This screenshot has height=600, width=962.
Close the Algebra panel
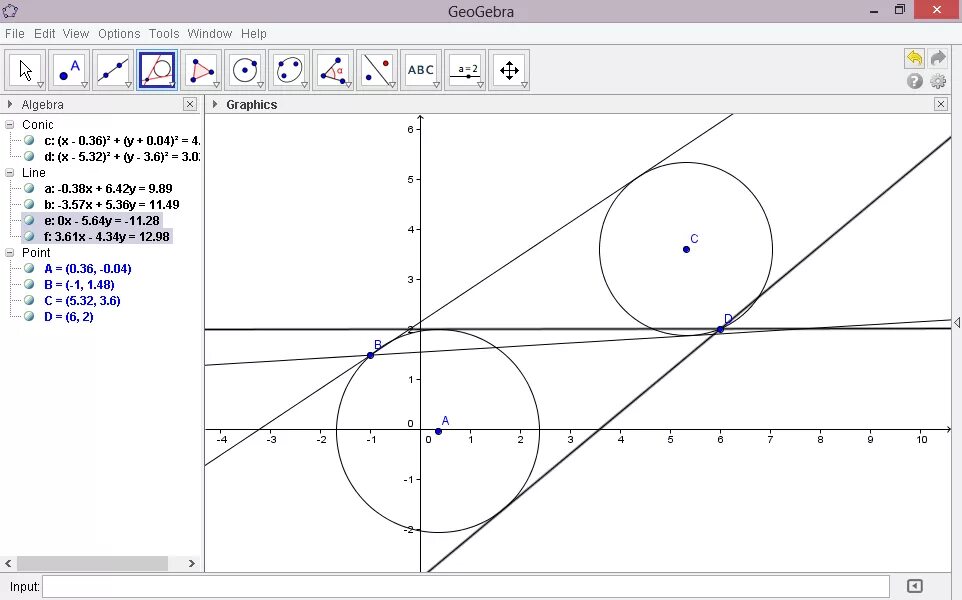click(190, 104)
